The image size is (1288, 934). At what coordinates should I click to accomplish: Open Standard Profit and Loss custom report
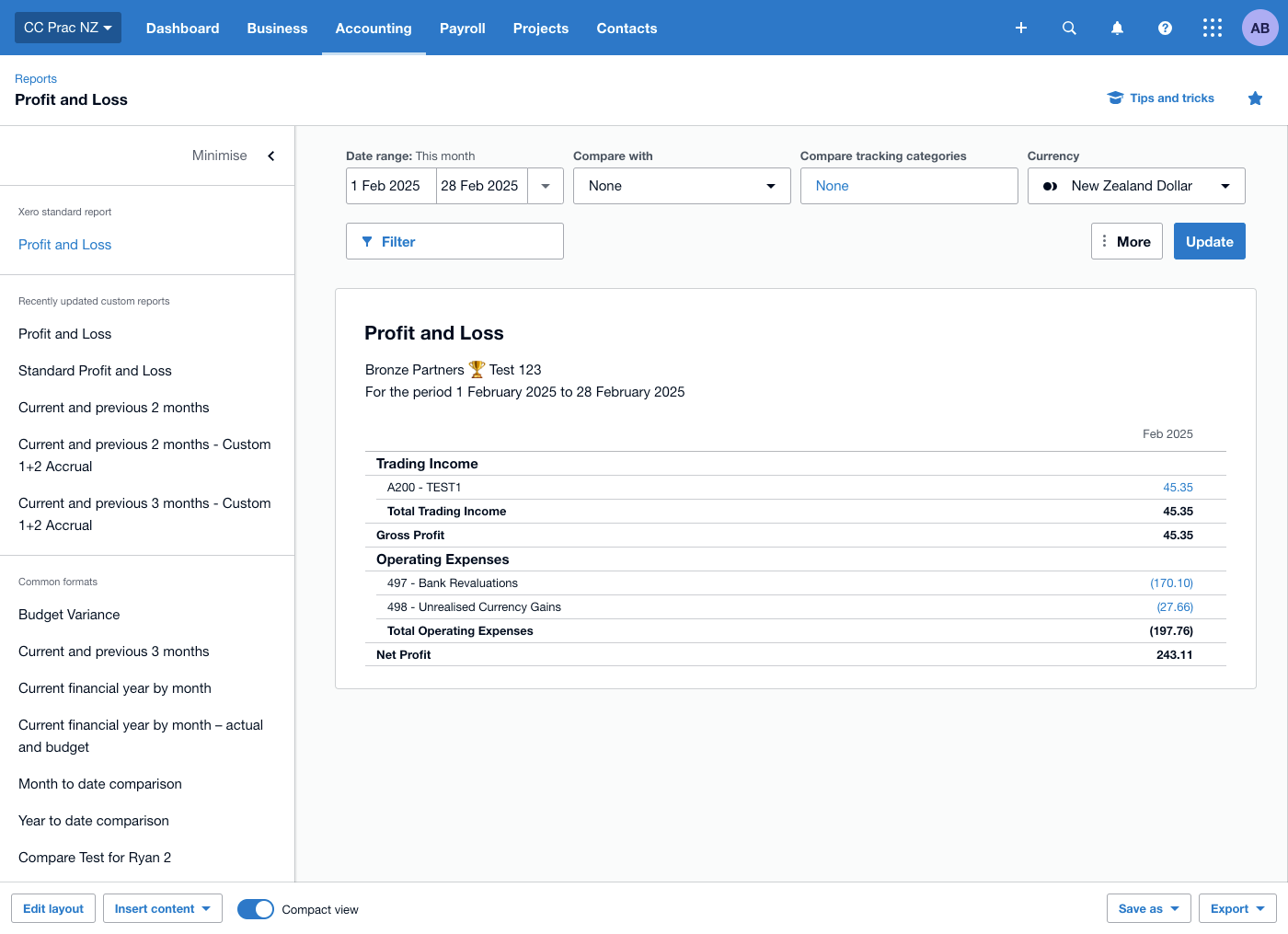pos(96,371)
